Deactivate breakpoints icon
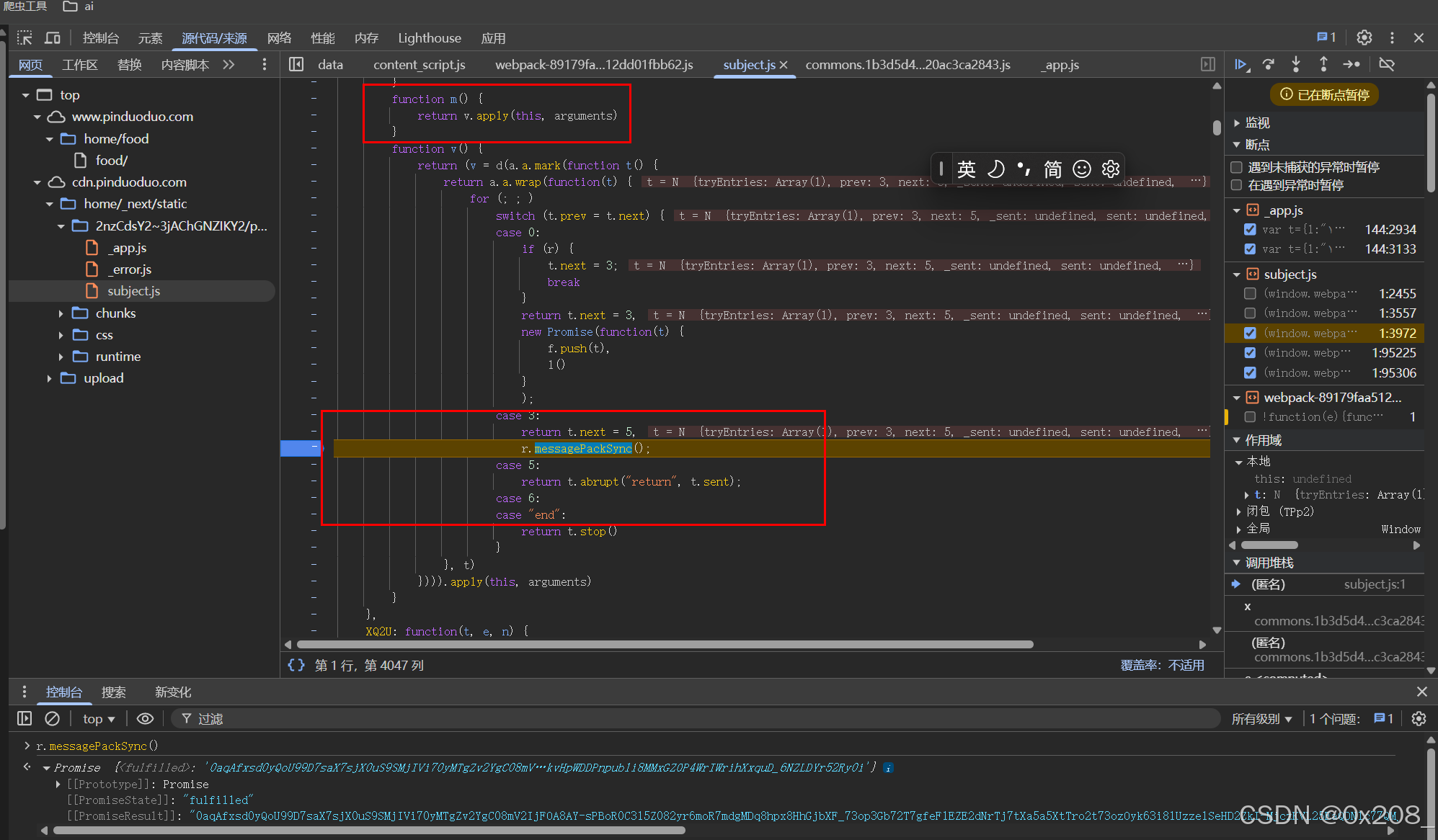Image resolution: width=1438 pixels, height=840 pixels. point(1386,64)
